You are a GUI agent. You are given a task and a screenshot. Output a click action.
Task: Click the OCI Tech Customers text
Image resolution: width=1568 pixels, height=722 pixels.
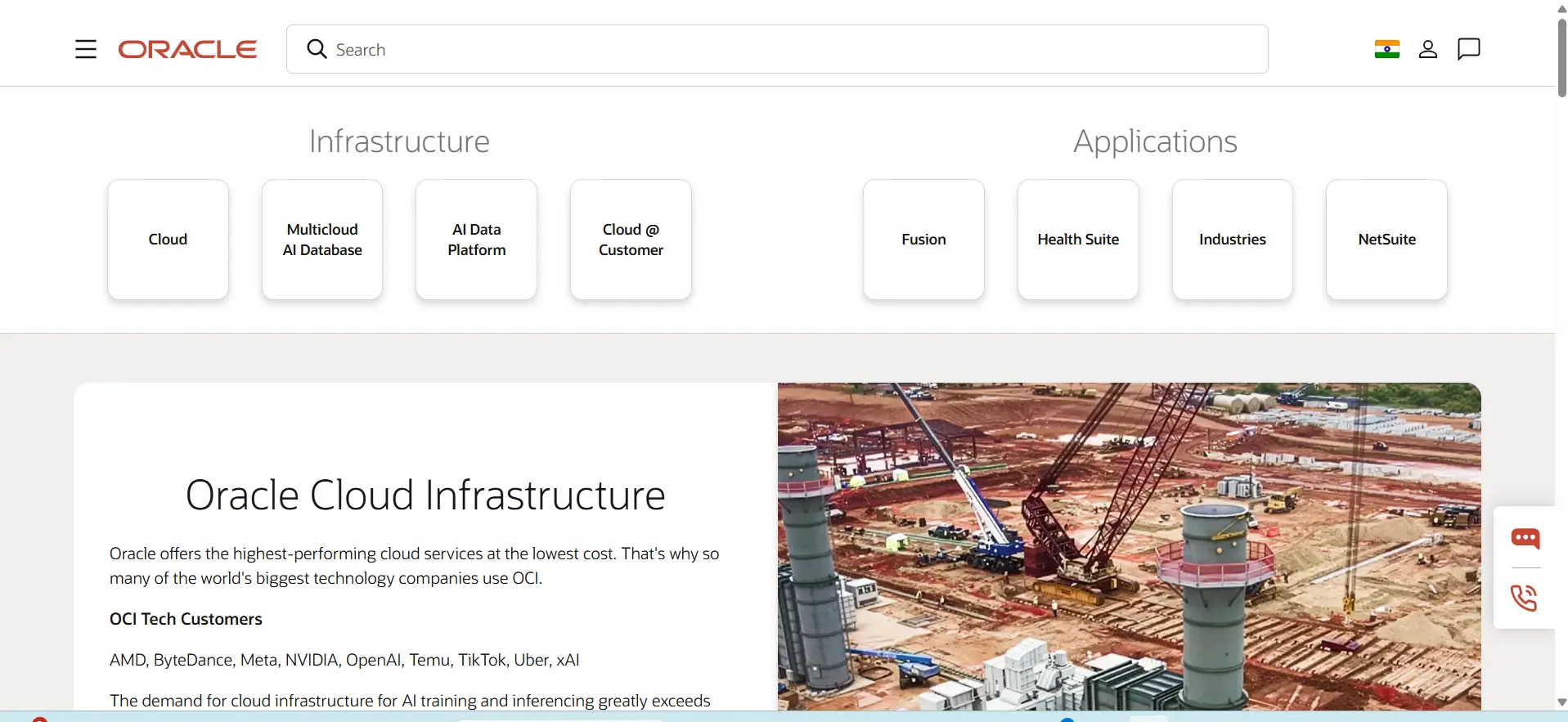point(186,619)
